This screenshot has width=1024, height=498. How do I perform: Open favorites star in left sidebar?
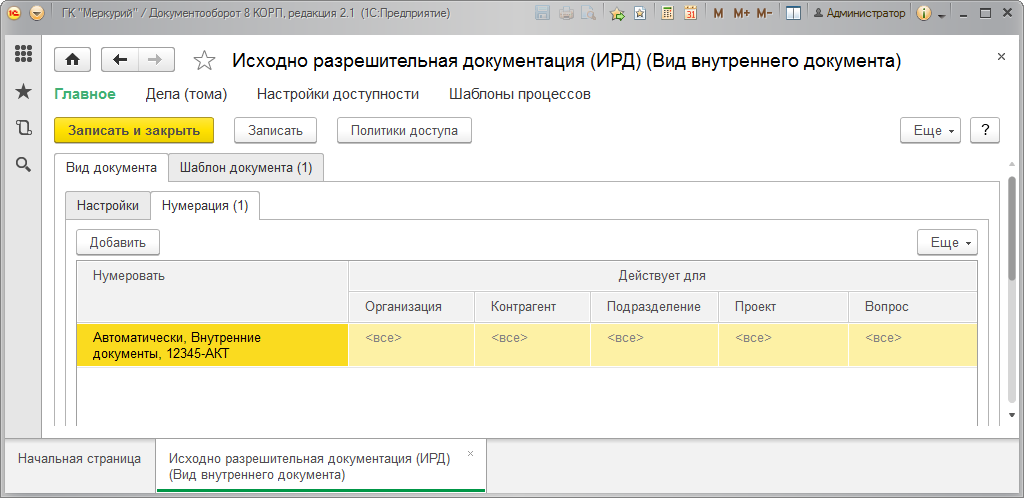(24, 91)
